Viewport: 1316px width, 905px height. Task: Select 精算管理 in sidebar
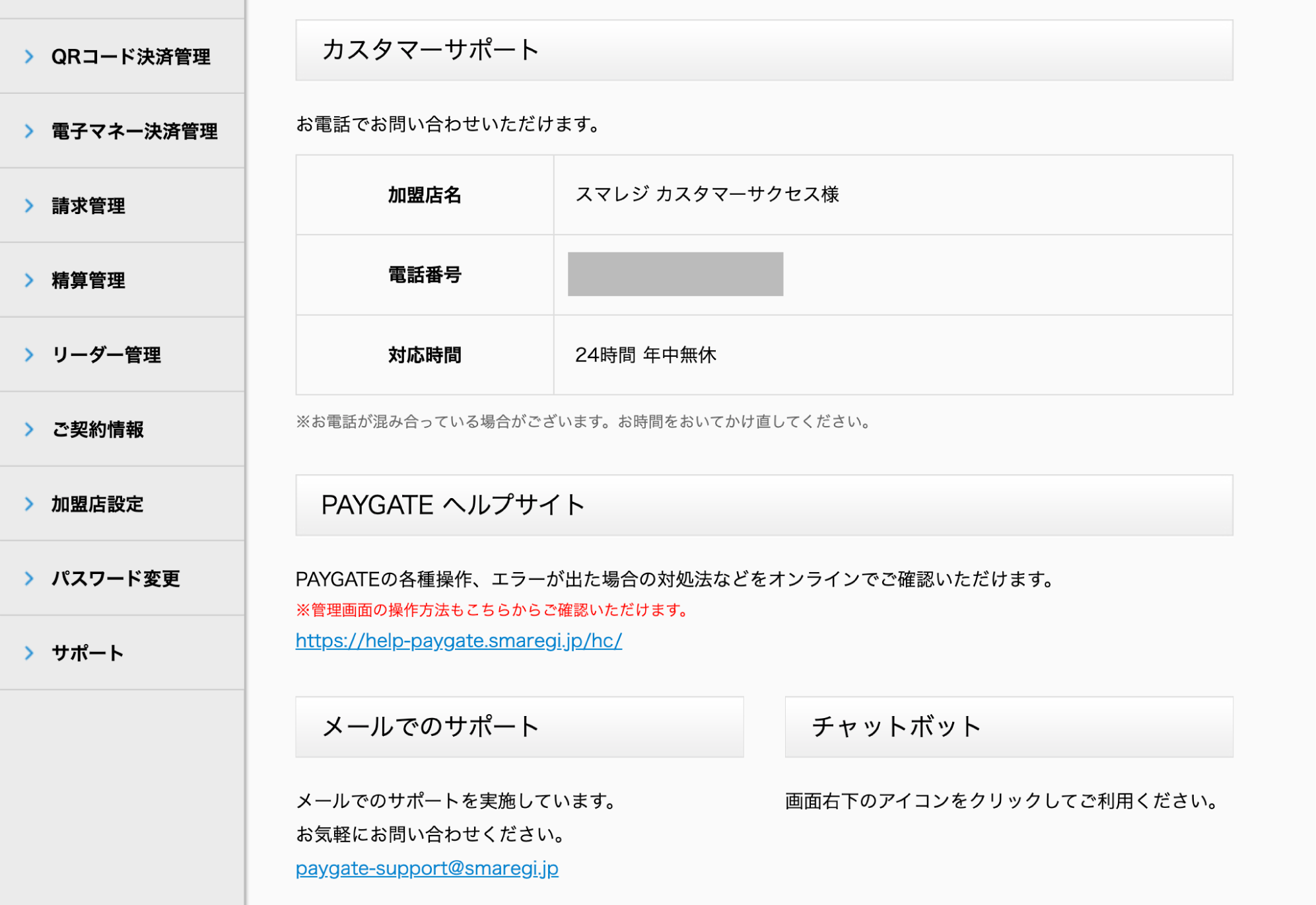click(122, 280)
